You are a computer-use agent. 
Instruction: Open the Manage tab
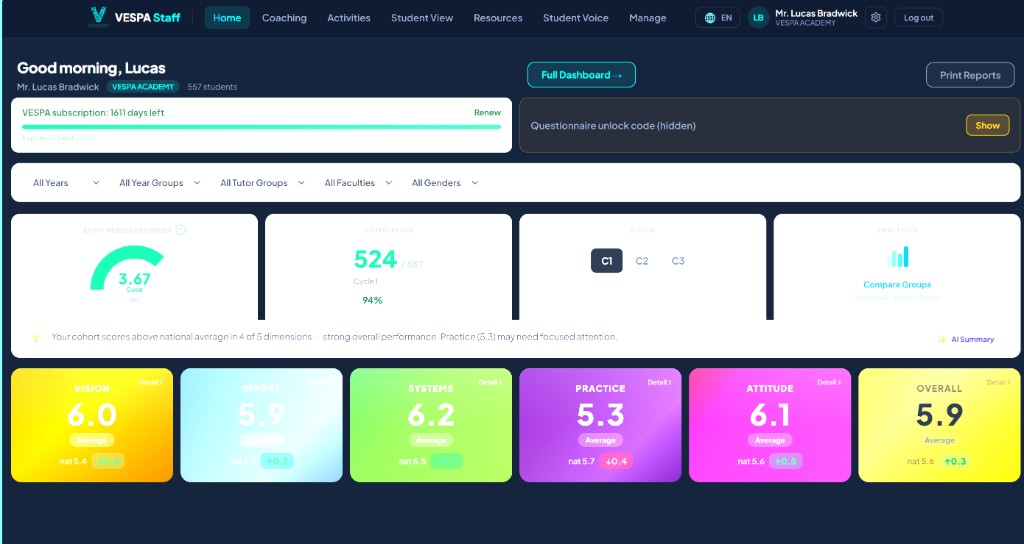[x=647, y=18]
